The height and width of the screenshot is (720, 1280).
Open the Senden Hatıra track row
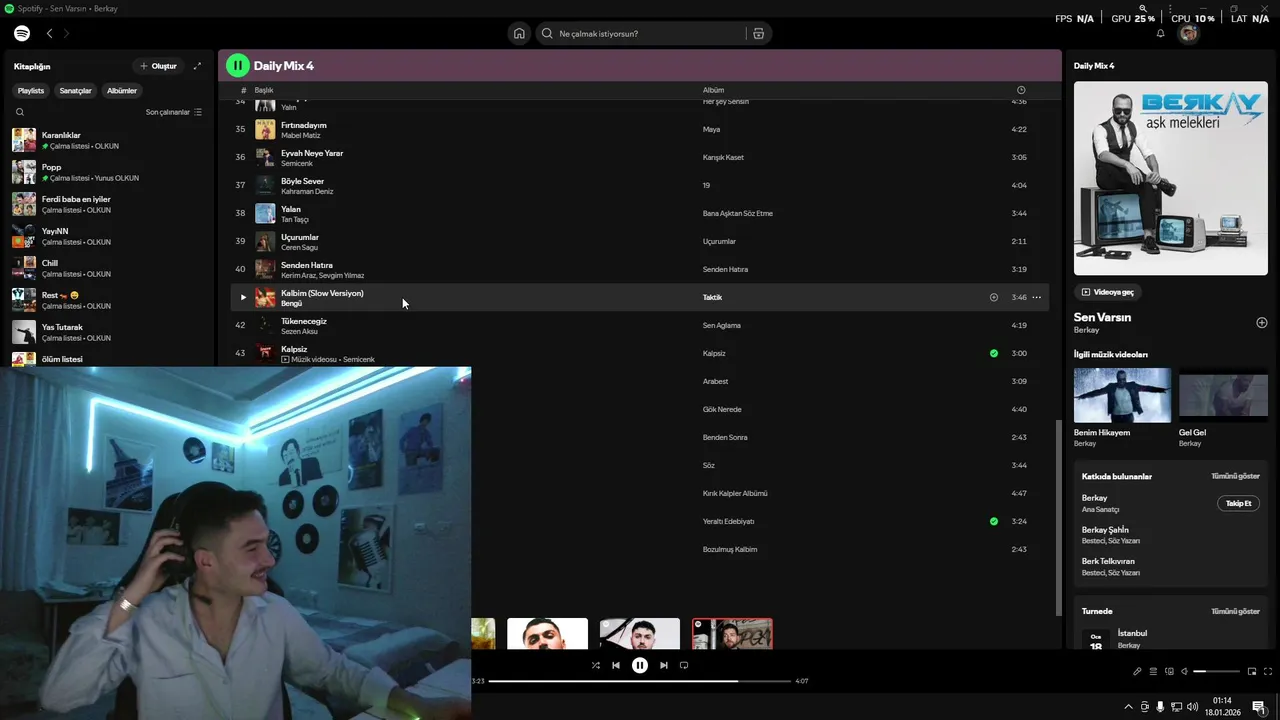click(640, 269)
